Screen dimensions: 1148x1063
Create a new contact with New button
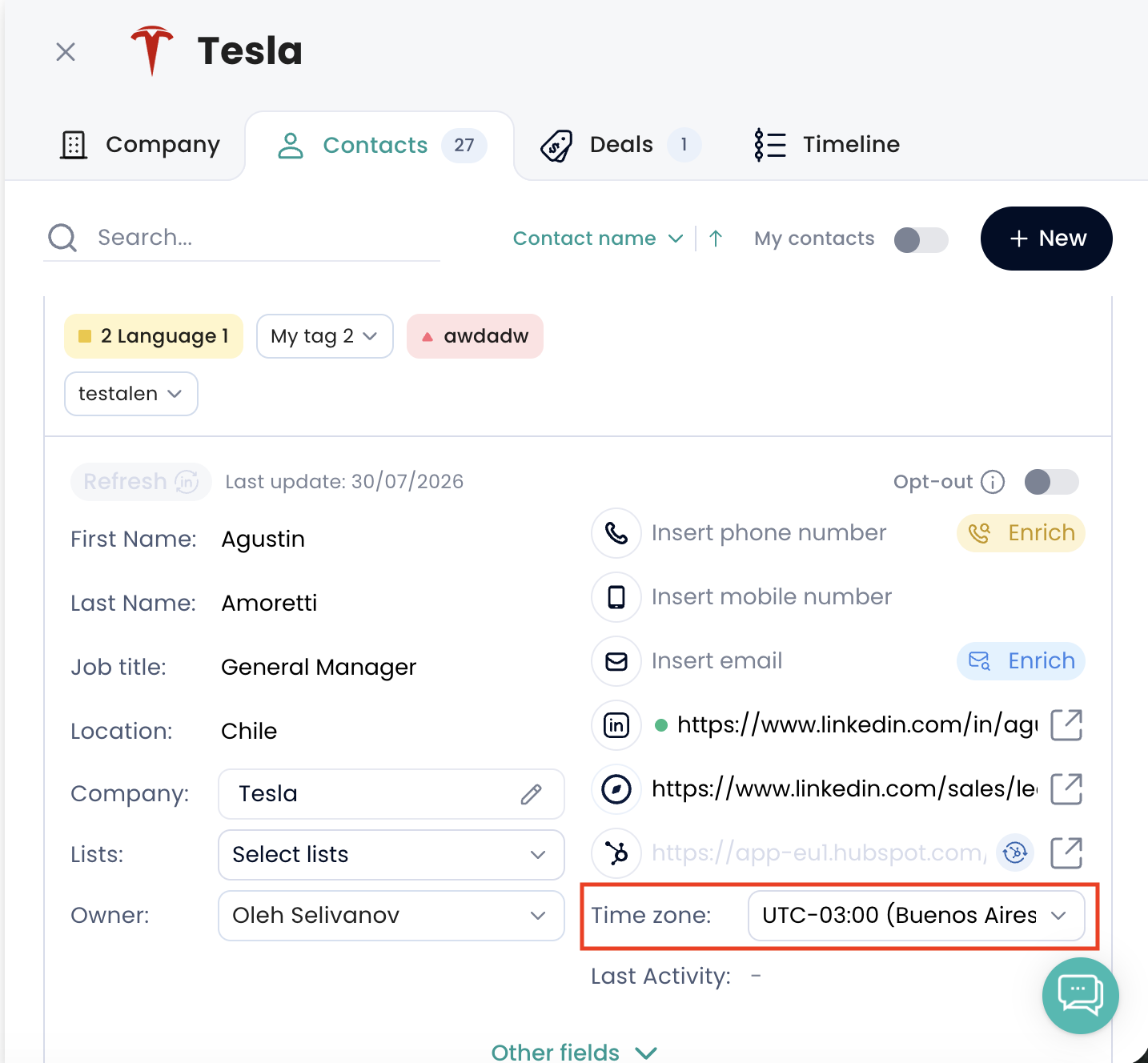(x=1046, y=239)
